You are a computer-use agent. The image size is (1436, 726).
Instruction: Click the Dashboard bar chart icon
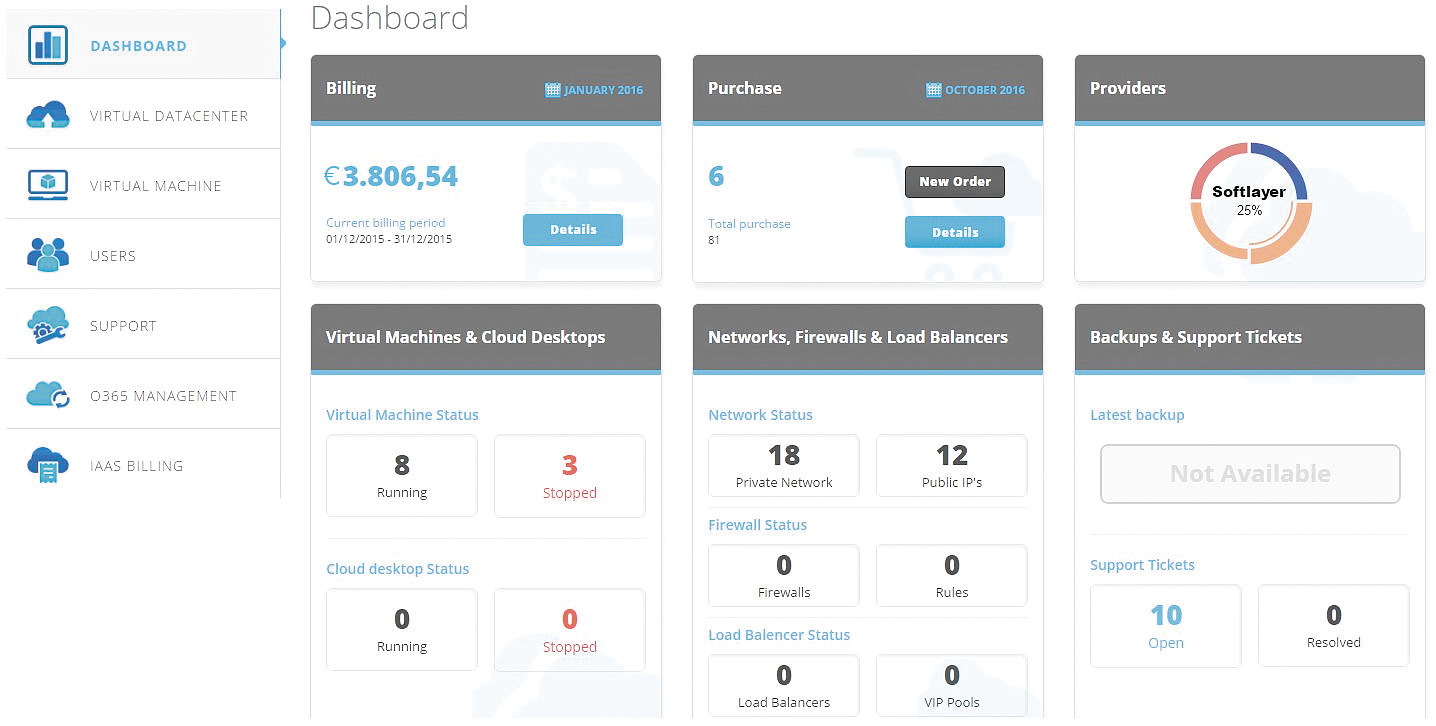[x=48, y=45]
